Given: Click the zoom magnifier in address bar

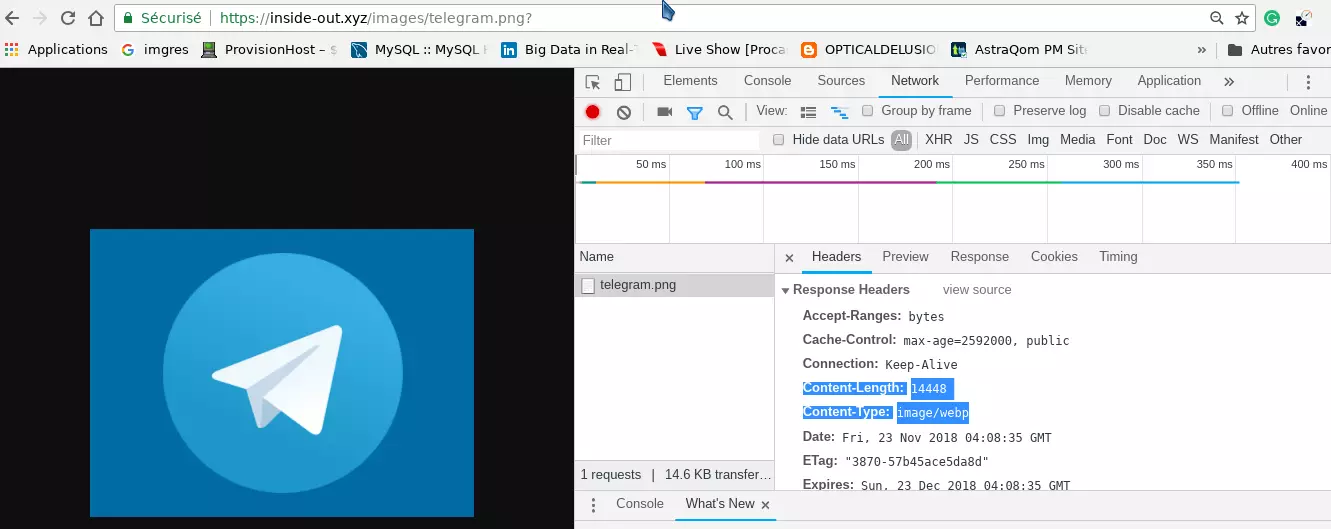Looking at the screenshot, I should (1217, 18).
